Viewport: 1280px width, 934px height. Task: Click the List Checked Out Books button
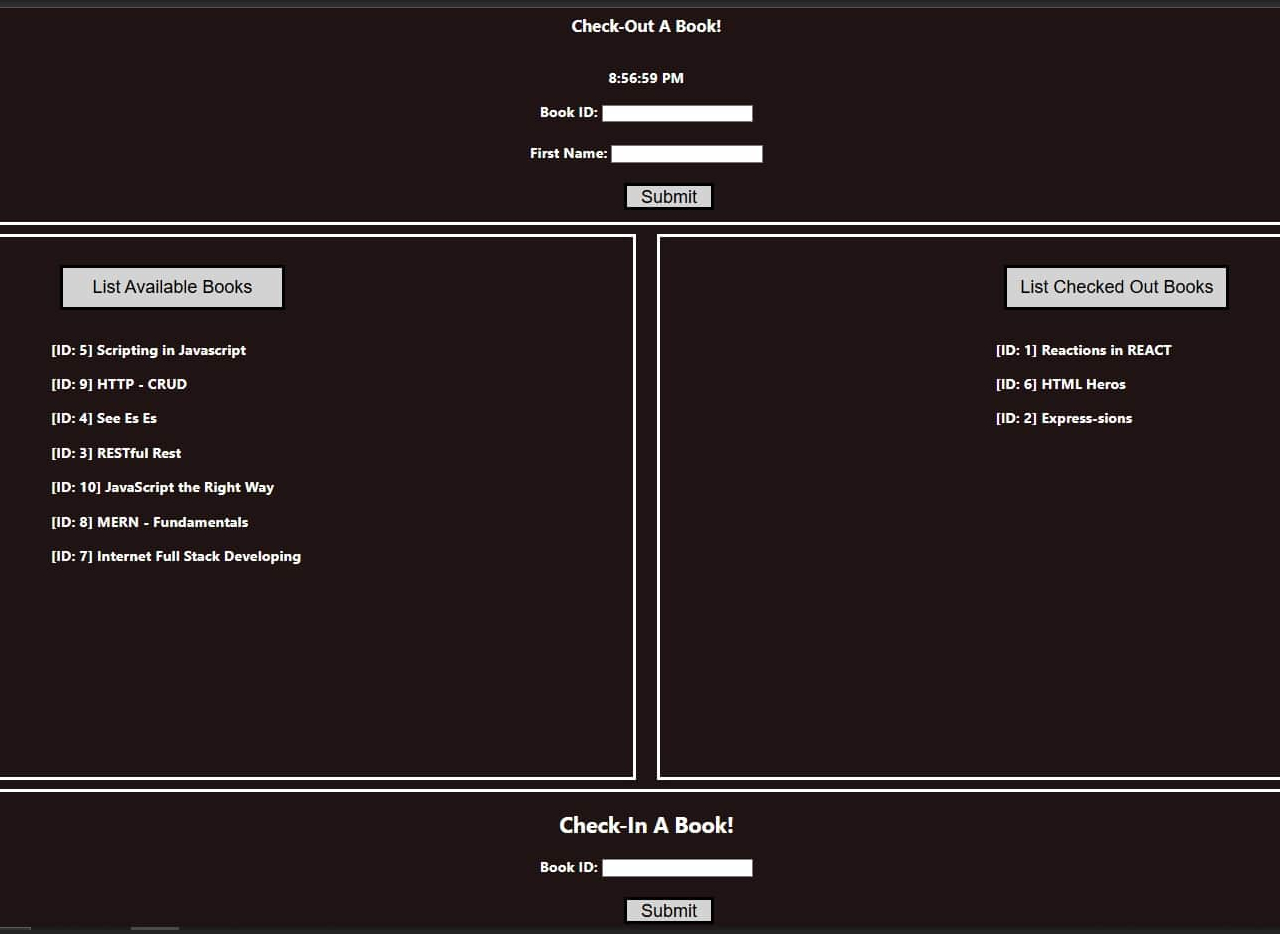[1116, 287]
